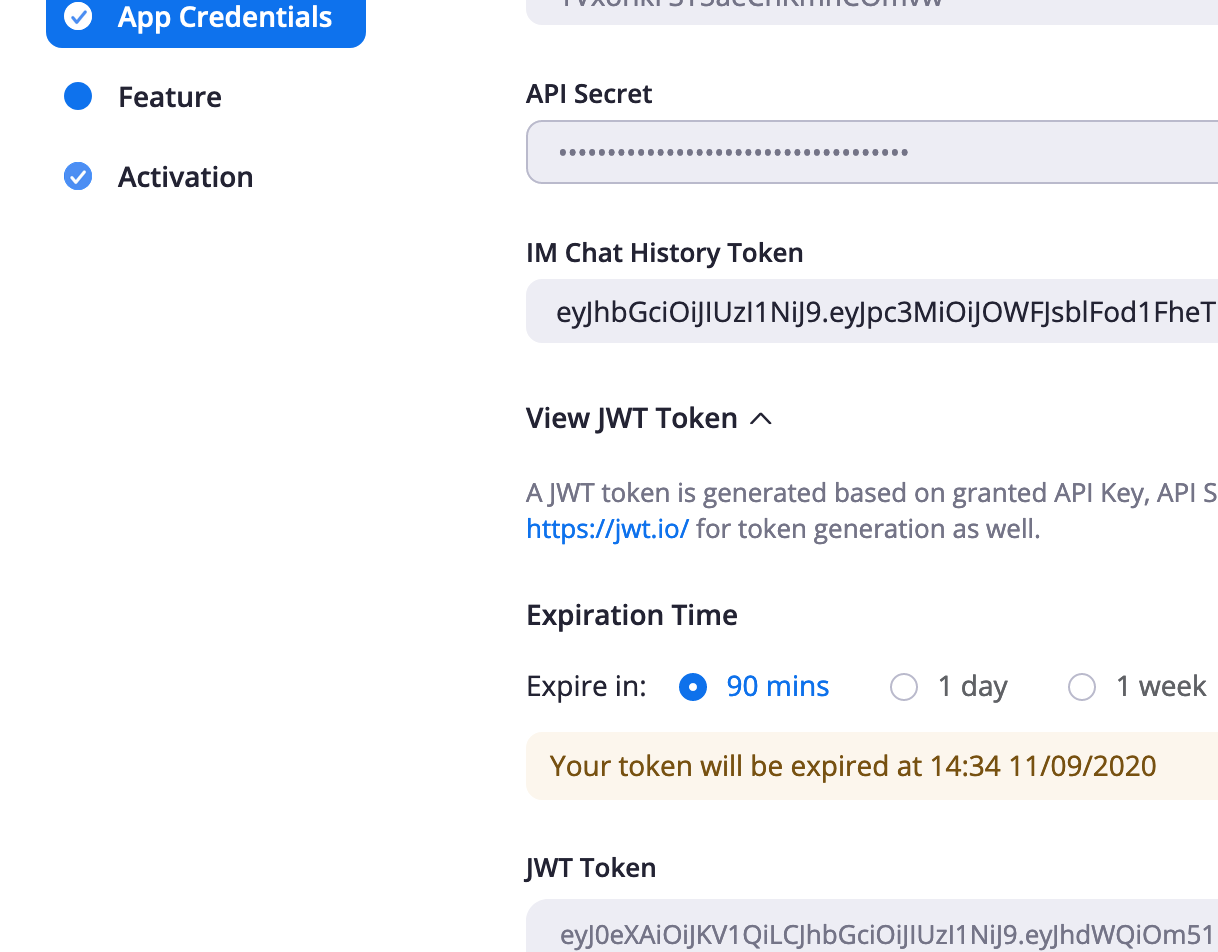Screen dimensions: 1218x952
Task: Click the "90 mins" text label
Action: coord(777,687)
